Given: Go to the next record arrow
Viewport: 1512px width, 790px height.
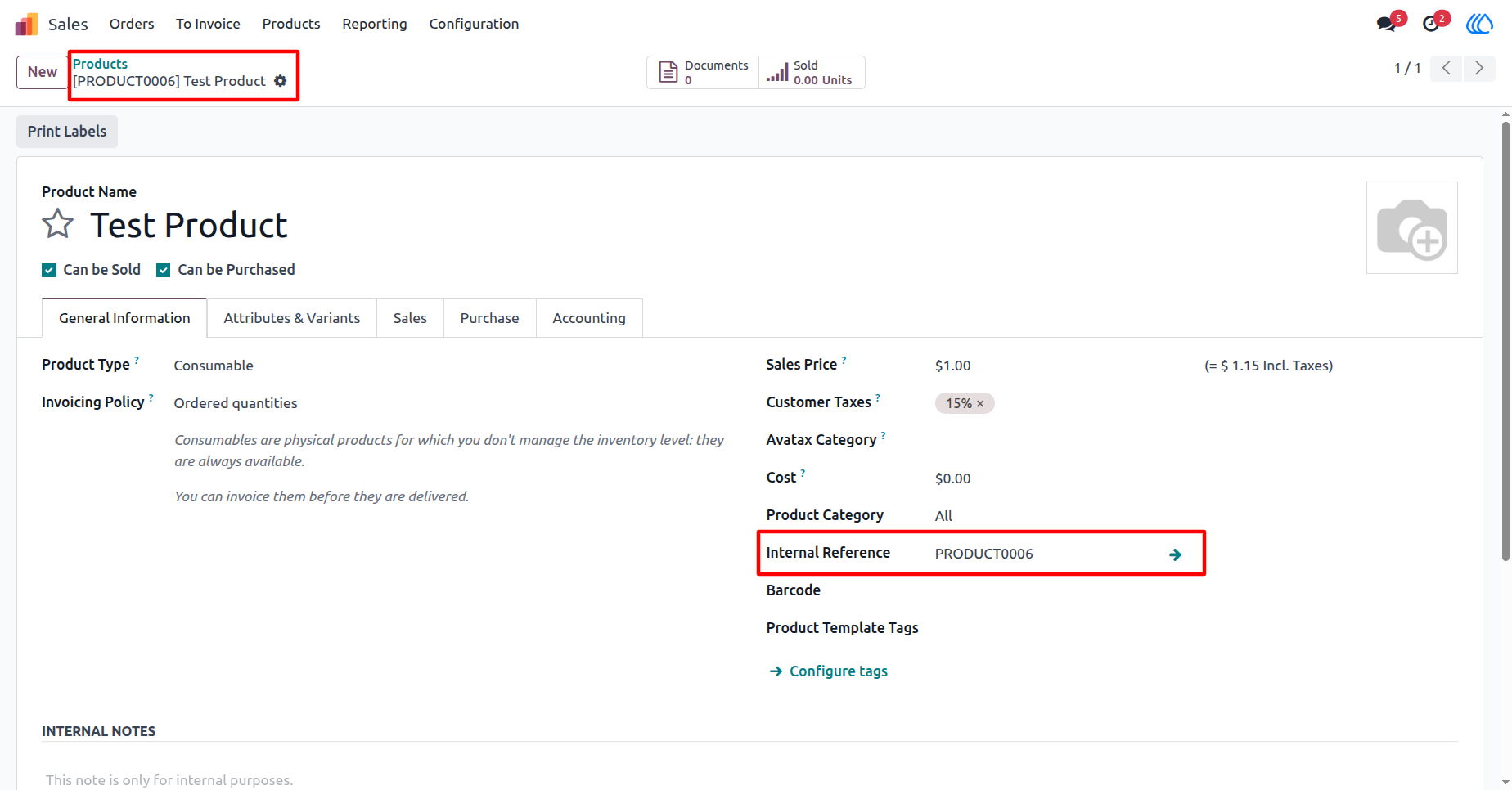Looking at the screenshot, I should pyautogui.click(x=1478, y=68).
